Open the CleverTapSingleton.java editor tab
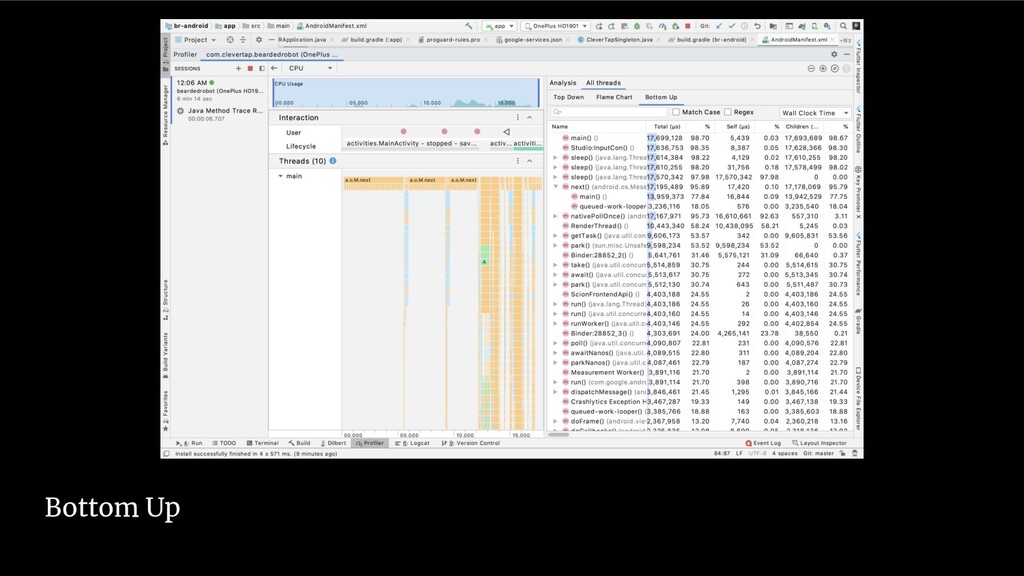 pyautogui.click(x=618, y=40)
